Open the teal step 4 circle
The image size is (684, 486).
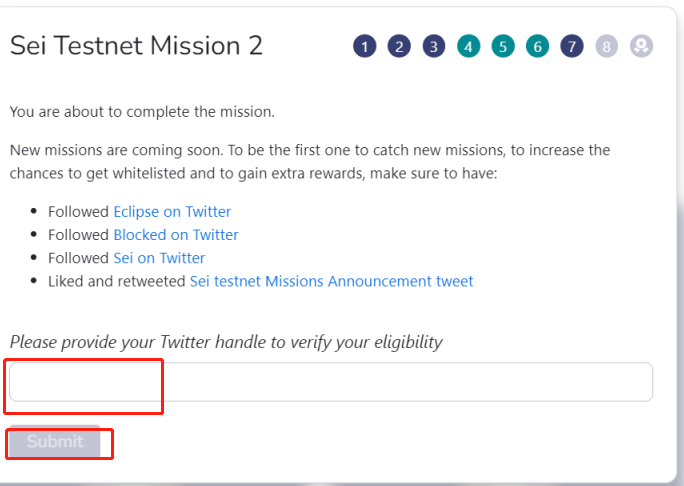[469, 46]
